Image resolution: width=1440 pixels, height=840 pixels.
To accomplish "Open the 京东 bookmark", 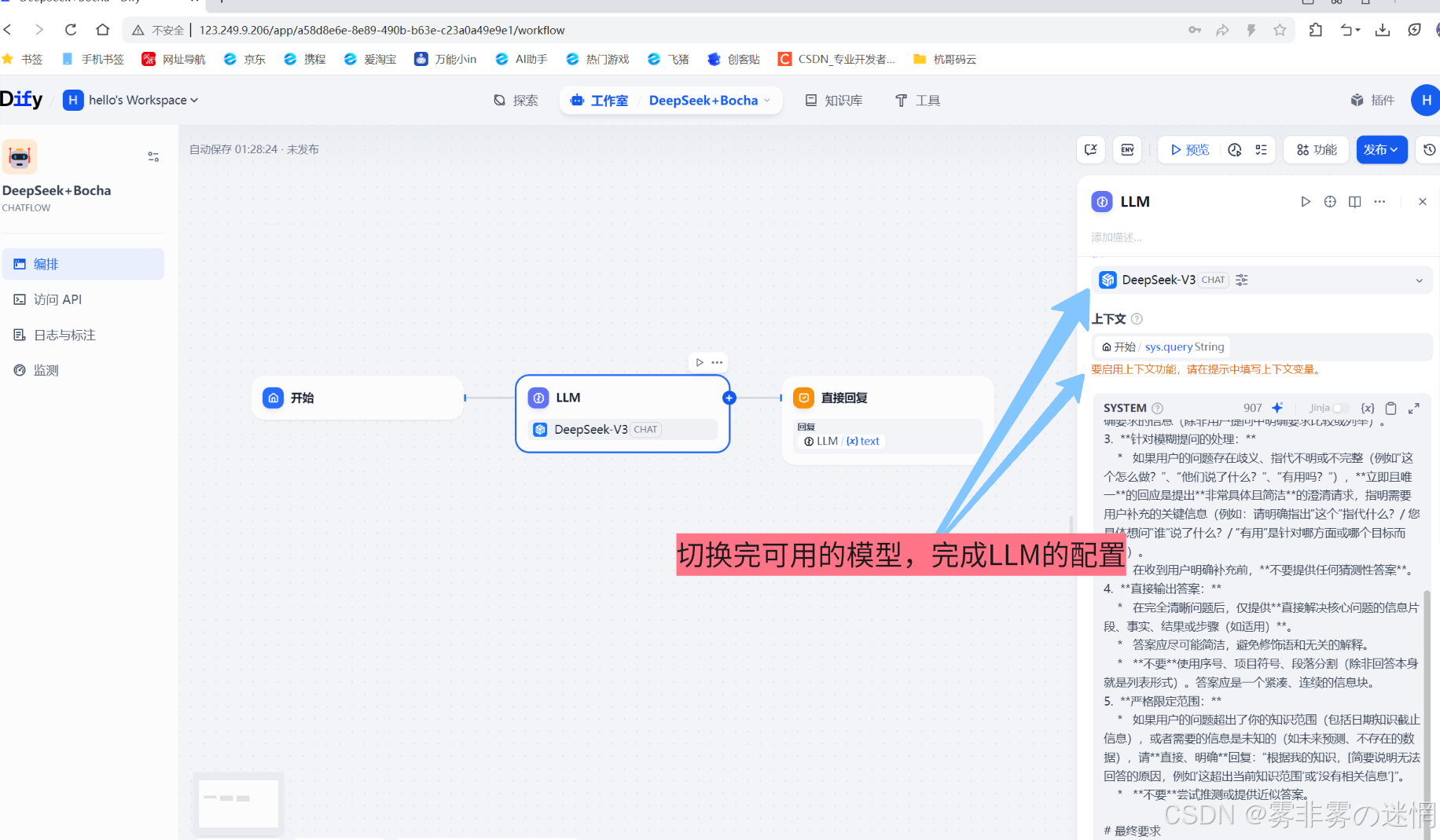I will pos(244,59).
